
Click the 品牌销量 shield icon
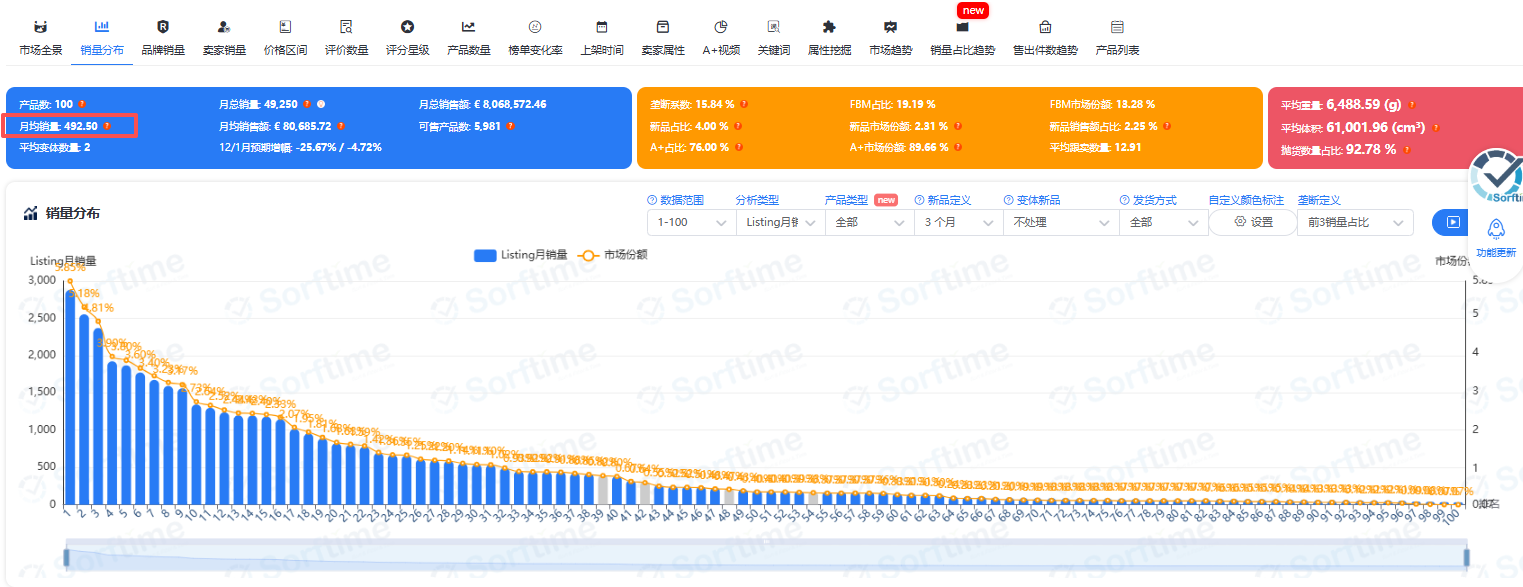[163, 27]
